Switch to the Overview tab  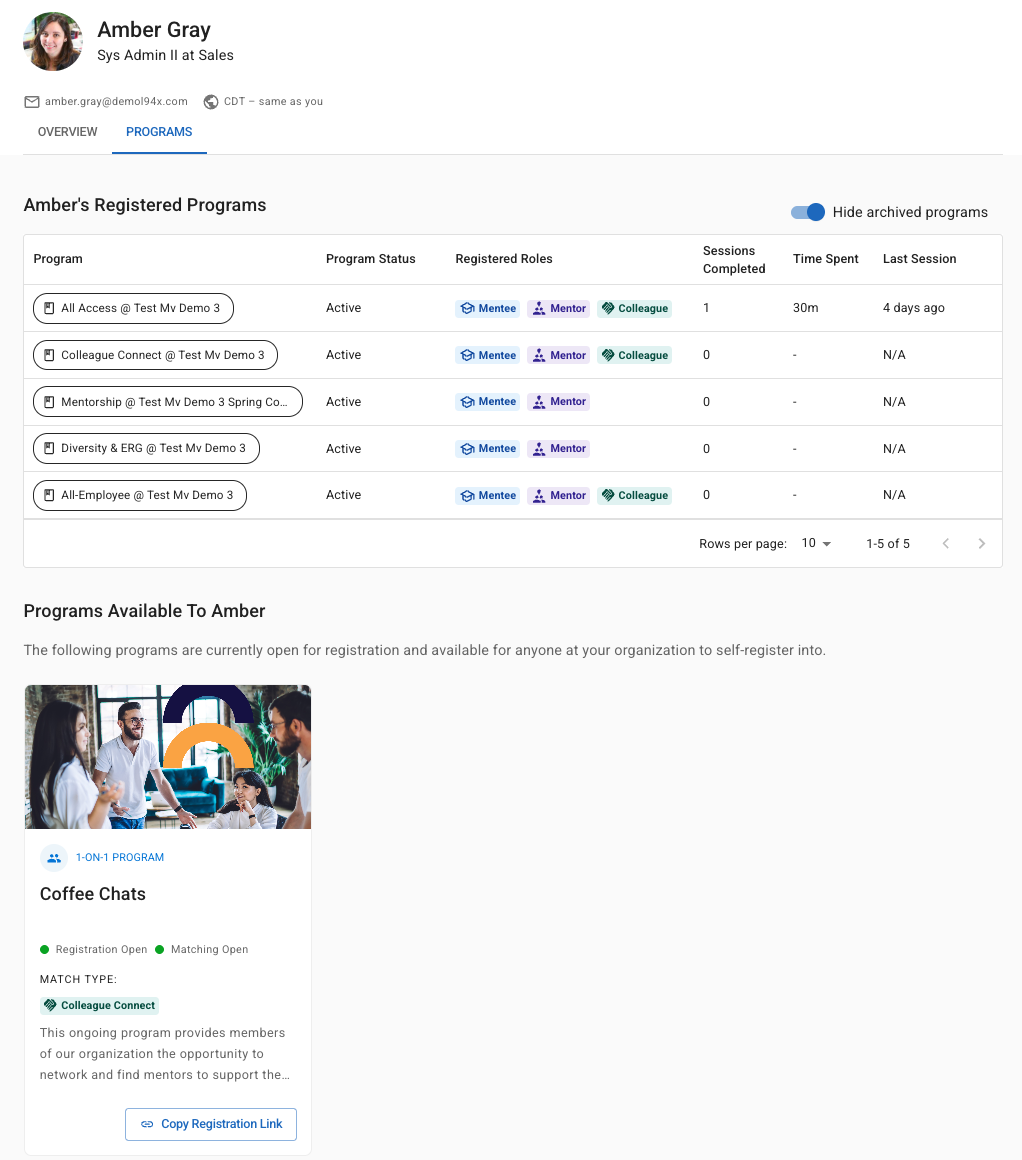click(67, 132)
